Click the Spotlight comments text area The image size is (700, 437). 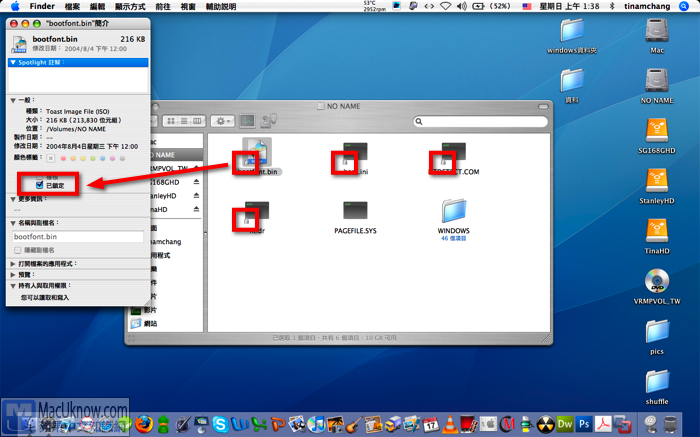[78, 80]
